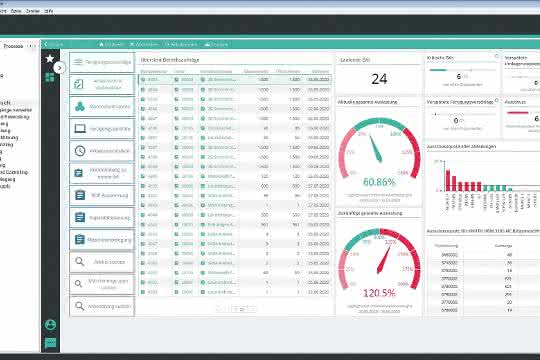
Task: Open the chat speech bubble icon
Action: click(x=50, y=343)
